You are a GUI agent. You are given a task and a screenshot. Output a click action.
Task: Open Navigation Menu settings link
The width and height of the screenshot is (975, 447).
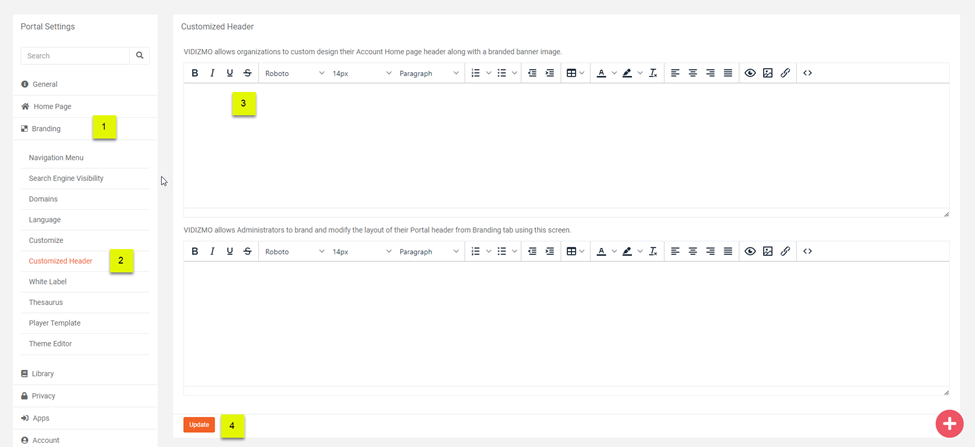tap(56, 158)
